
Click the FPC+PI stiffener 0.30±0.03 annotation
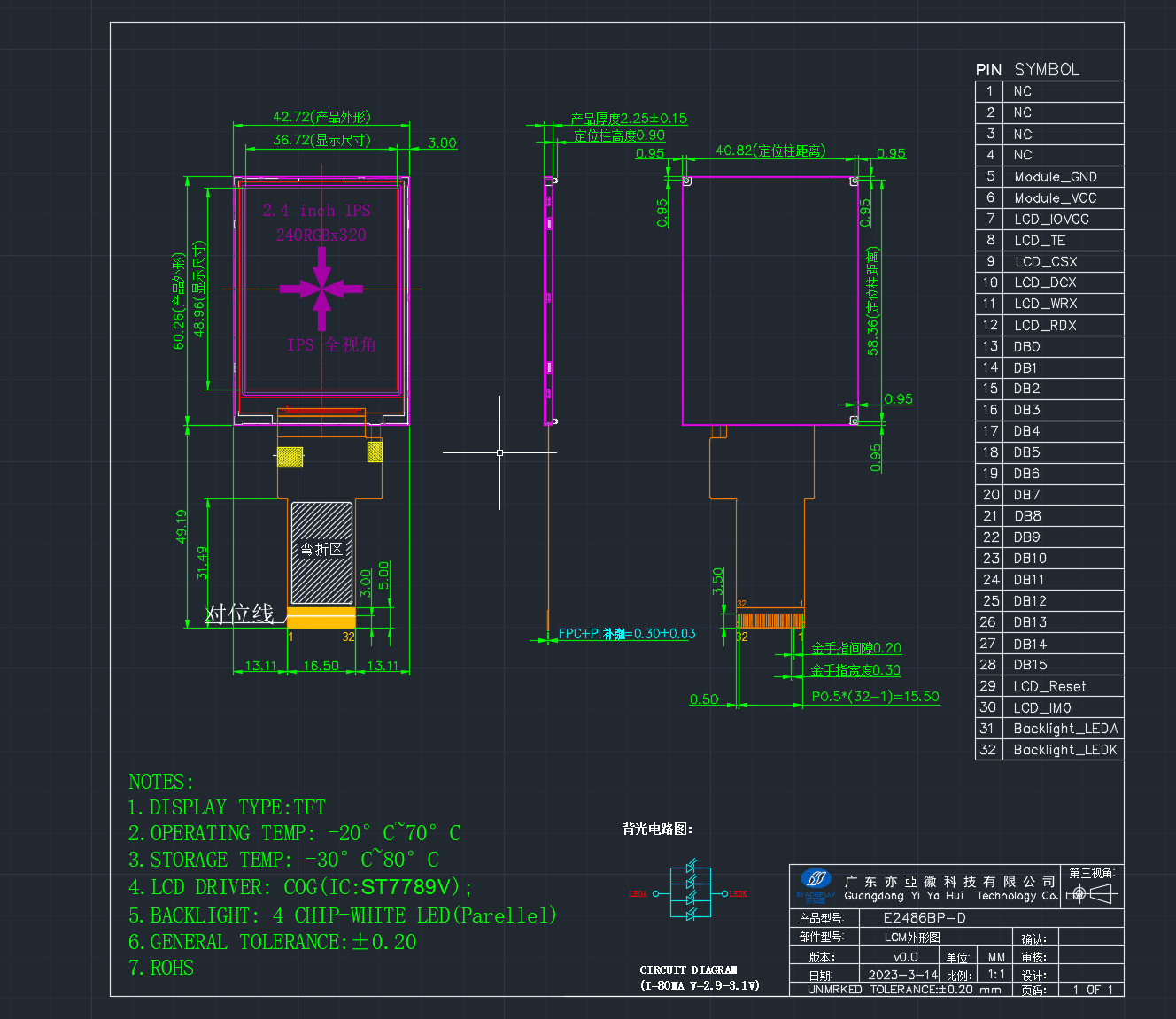[x=627, y=634]
